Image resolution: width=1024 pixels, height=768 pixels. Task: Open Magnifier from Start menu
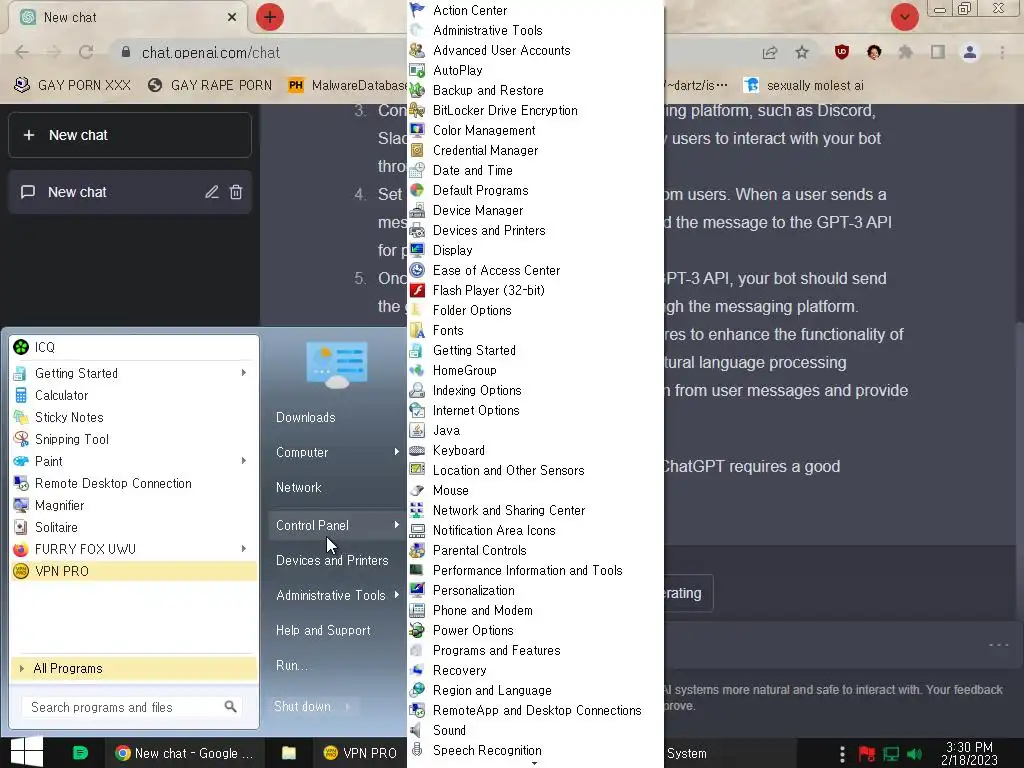(x=59, y=505)
